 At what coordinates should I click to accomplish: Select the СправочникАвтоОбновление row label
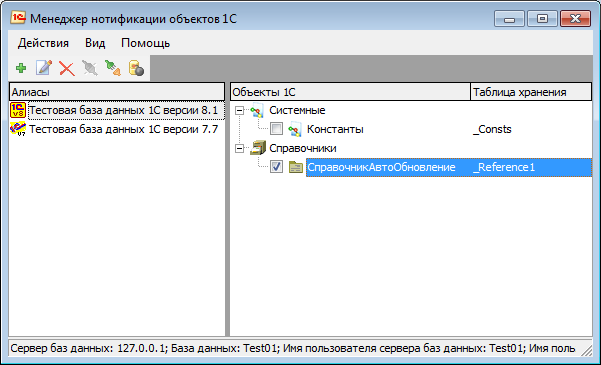[x=381, y=167]
